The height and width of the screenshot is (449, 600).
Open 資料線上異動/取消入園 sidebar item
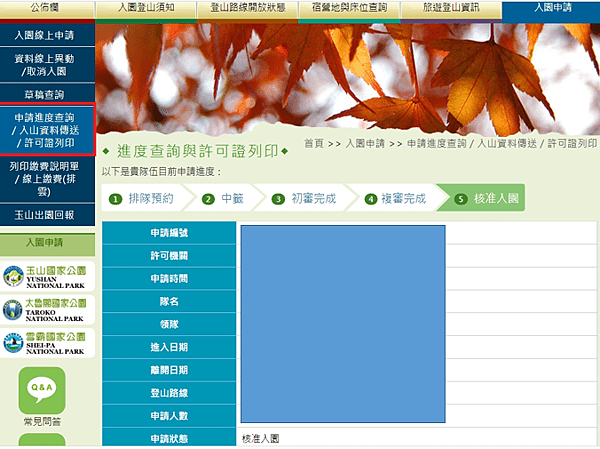[x=47, y=65]
